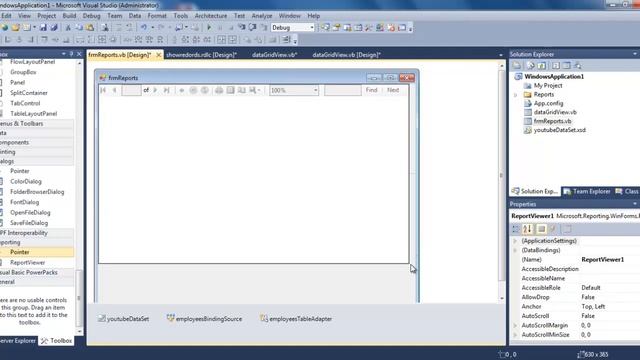Image resolution: width=640 pixels, height=360 pixels.
Task: Open the Project menu
Action: coord(47,16)
